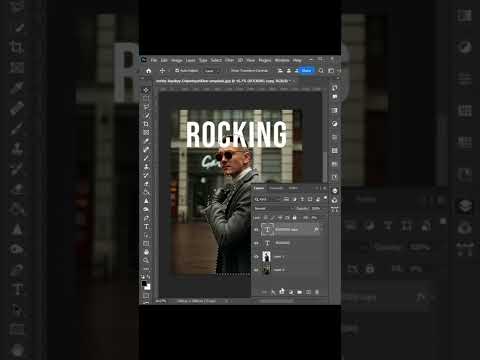Select the Eyedropper tool
Image resolution: width=480 pixels, height=360 pixels.
[x=146, y=141]
